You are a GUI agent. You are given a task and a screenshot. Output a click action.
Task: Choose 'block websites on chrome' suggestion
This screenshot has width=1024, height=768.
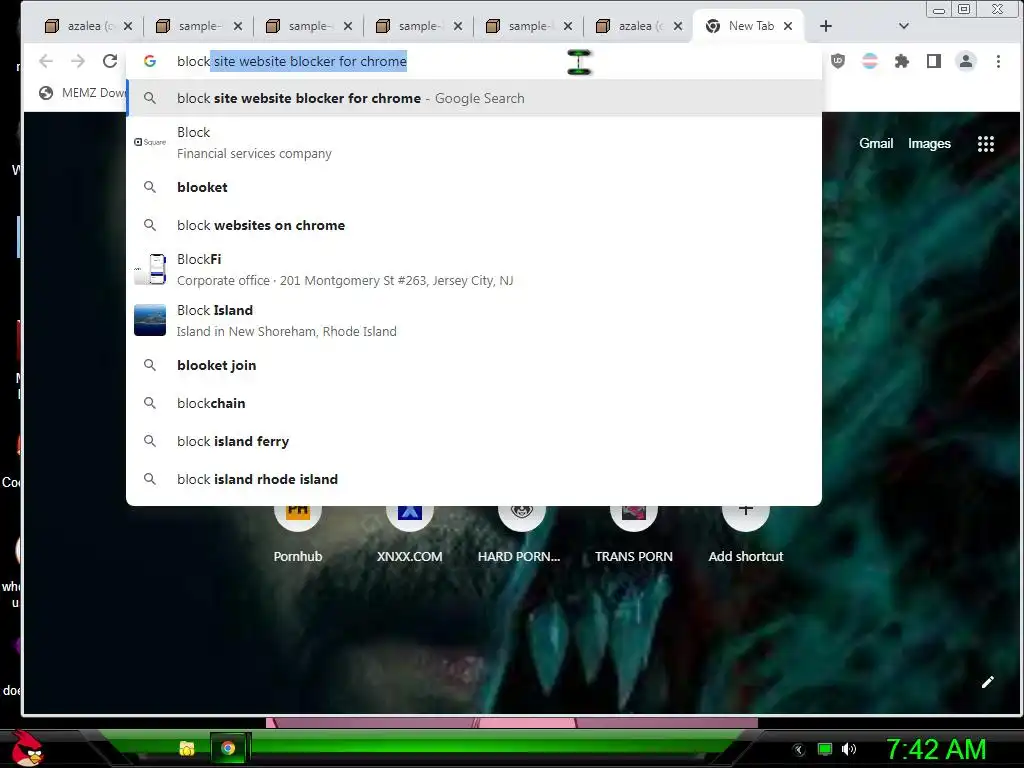(474, 225)
